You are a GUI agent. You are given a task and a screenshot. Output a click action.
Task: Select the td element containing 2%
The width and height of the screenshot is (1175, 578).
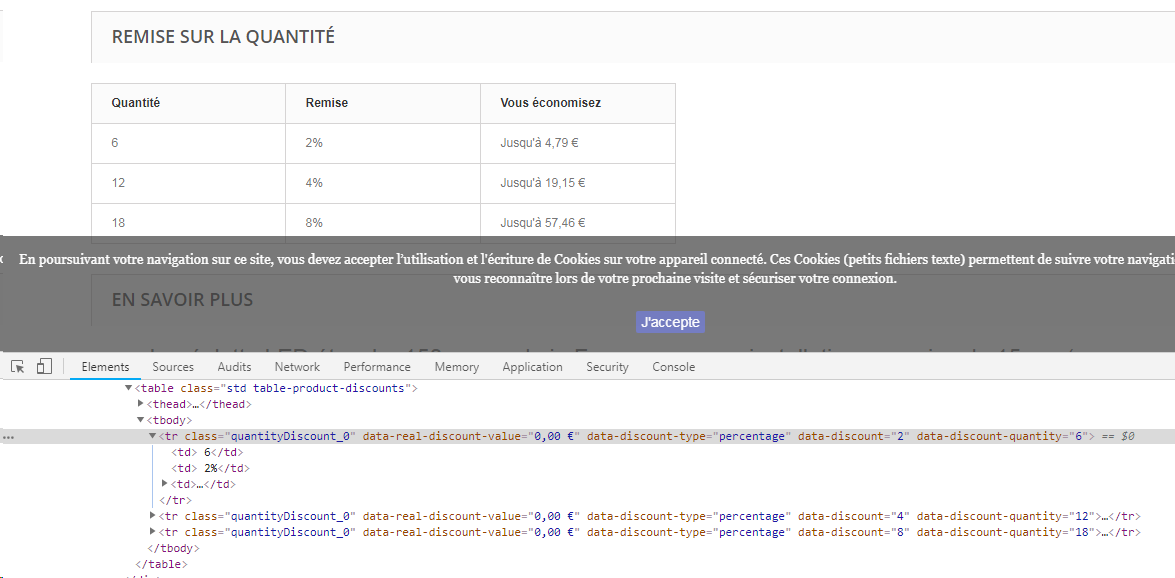(x=211, y=468)
